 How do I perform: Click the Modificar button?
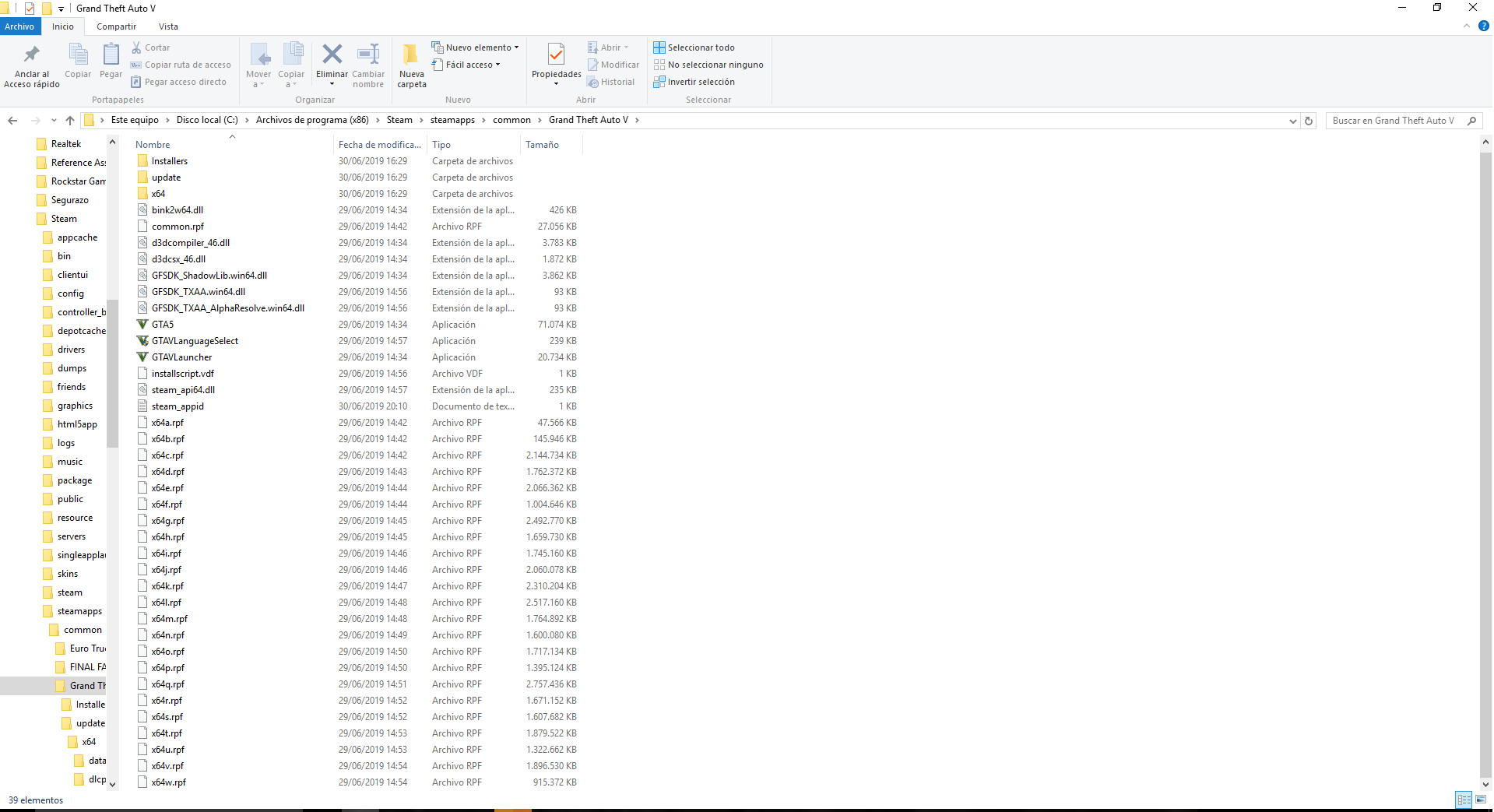click(x=613, y=65)
